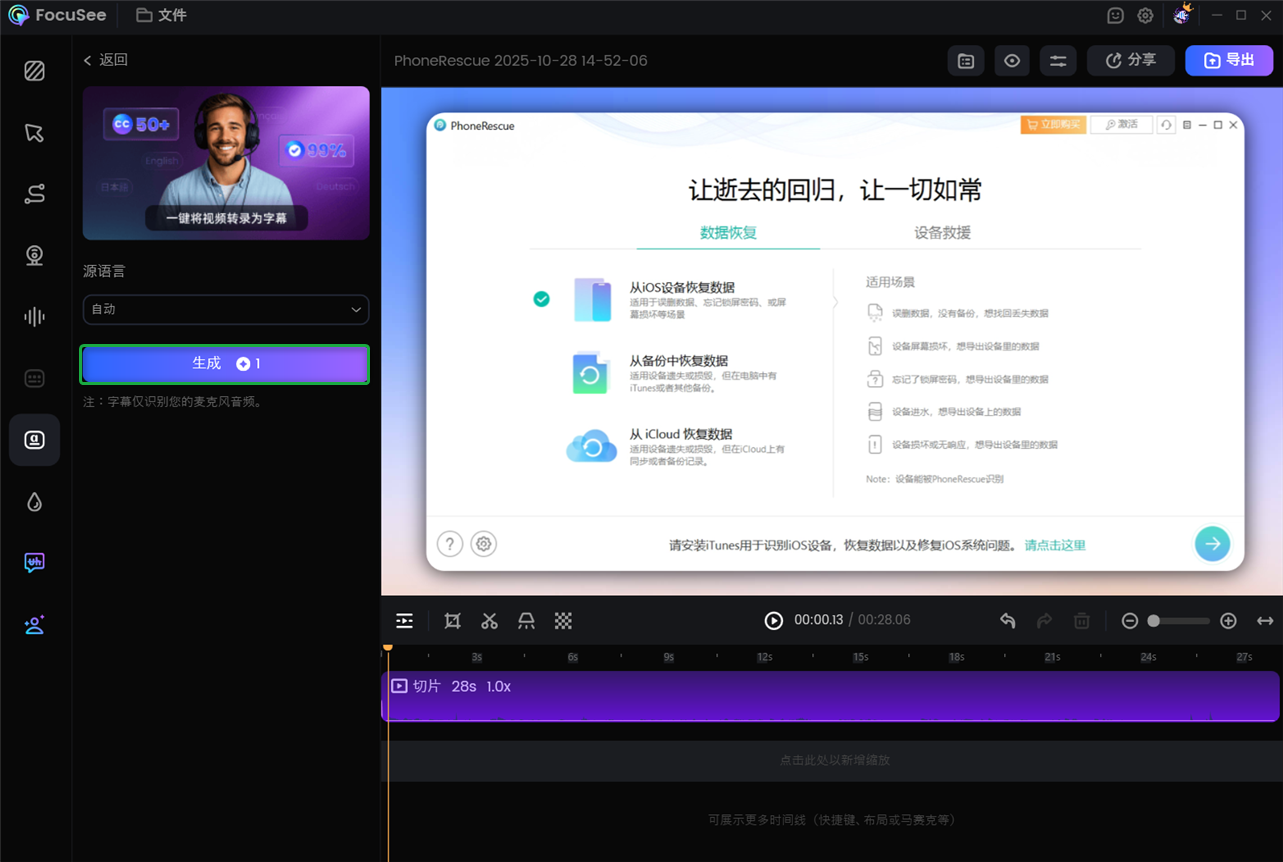Select the crop tool in timeline toolbar
The width and height of the screenshot is (1283, 862).
click(452, 621)
